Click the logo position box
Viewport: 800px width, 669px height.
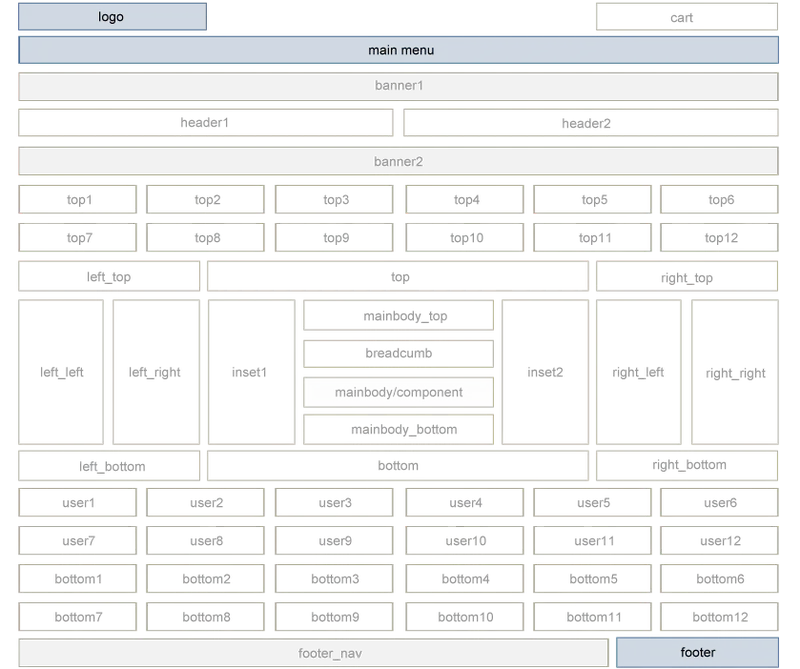(x=112, y=17)
